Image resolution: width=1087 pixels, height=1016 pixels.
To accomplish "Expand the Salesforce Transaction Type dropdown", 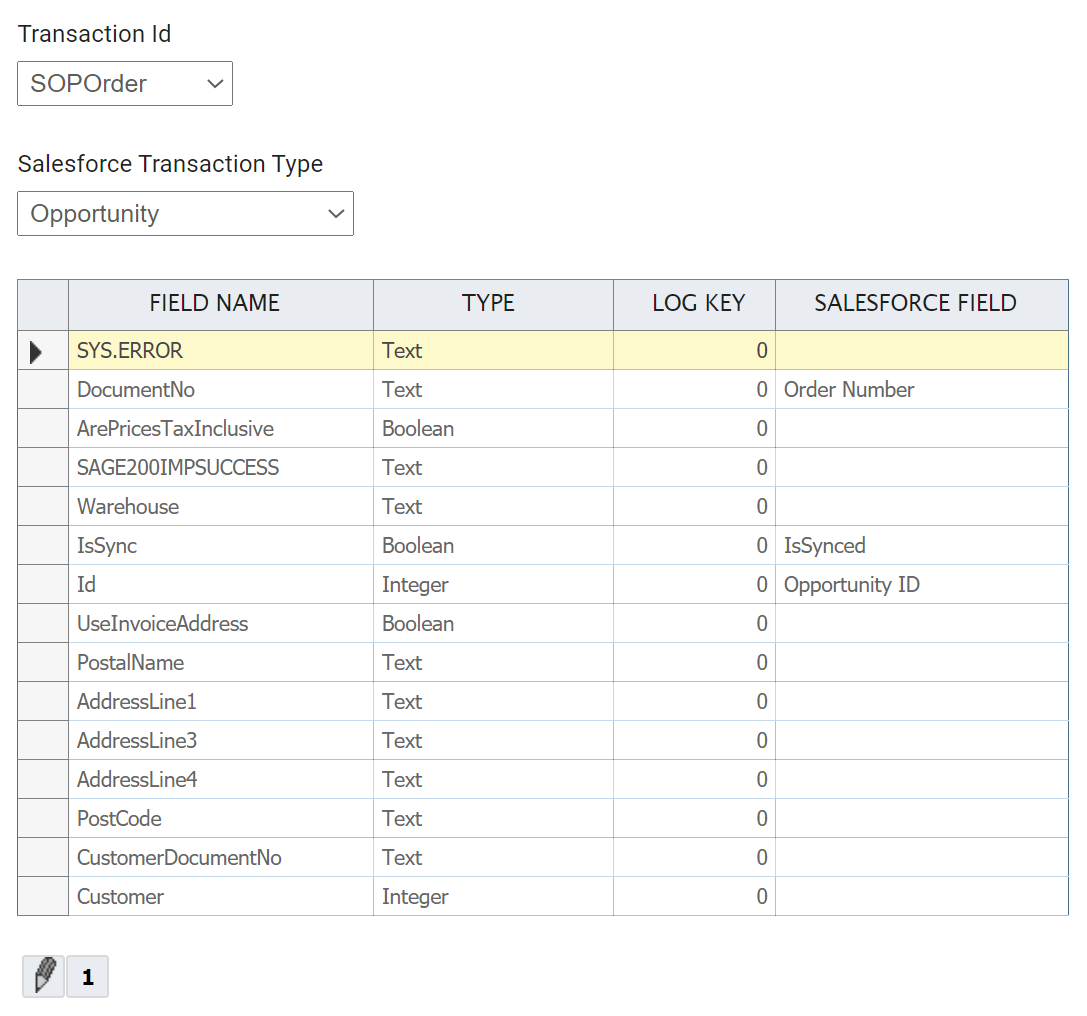I will [185, 214].
